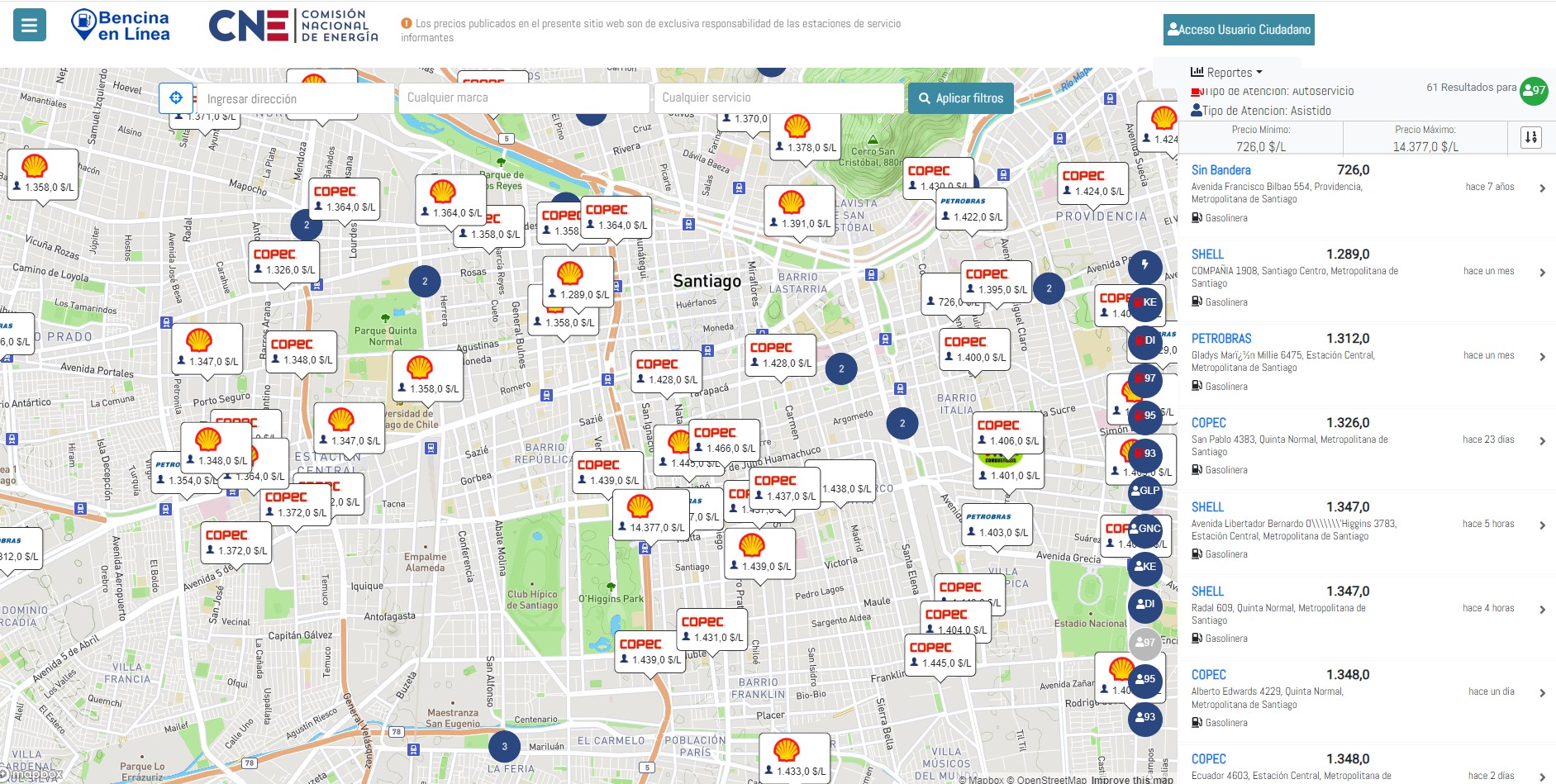Click the cluster marker labeled 3
1556x784 pixels.
504,747
